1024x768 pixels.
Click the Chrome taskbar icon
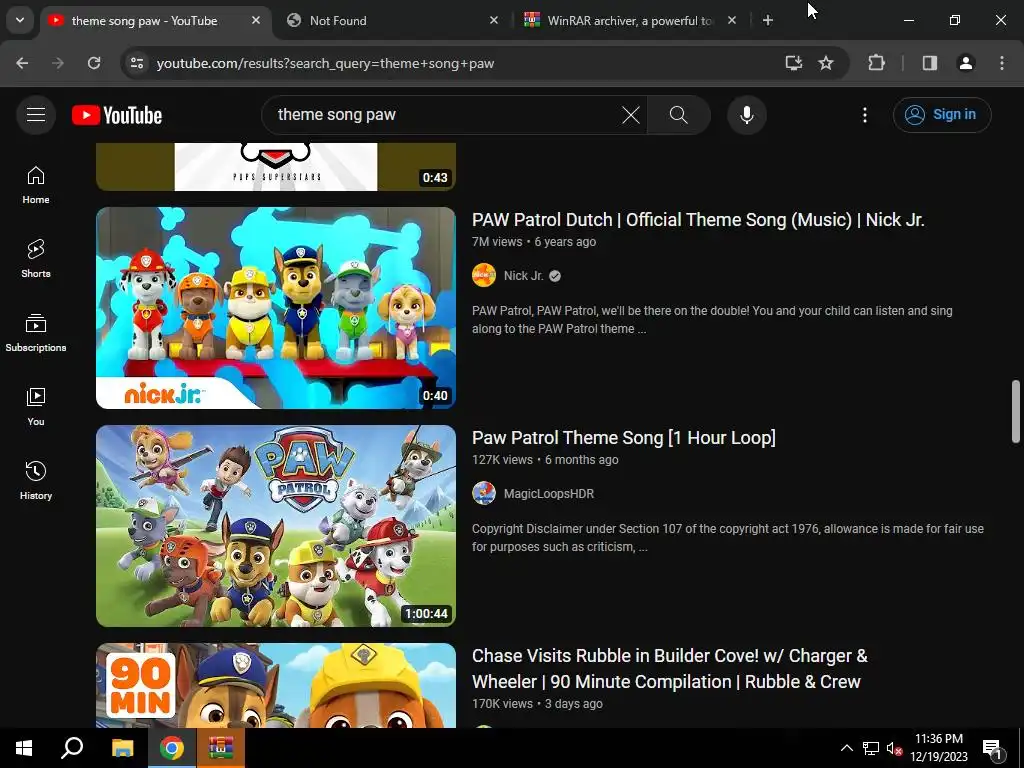[x=172, y=748]
